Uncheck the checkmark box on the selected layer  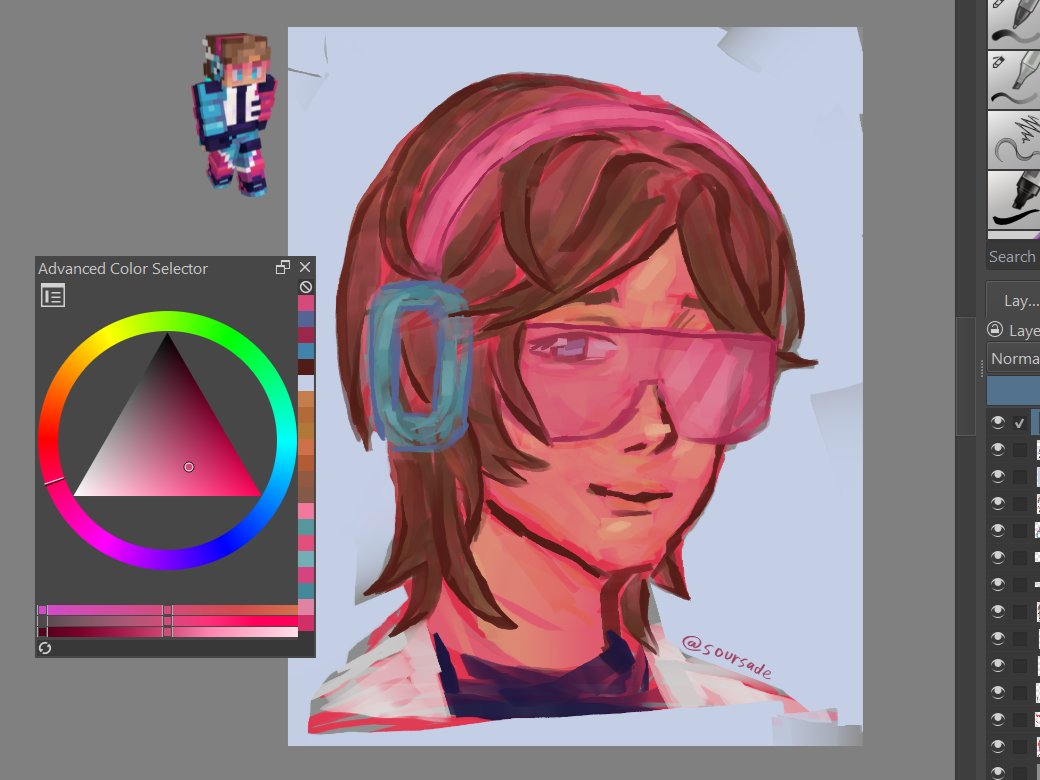click(1019, 423)
